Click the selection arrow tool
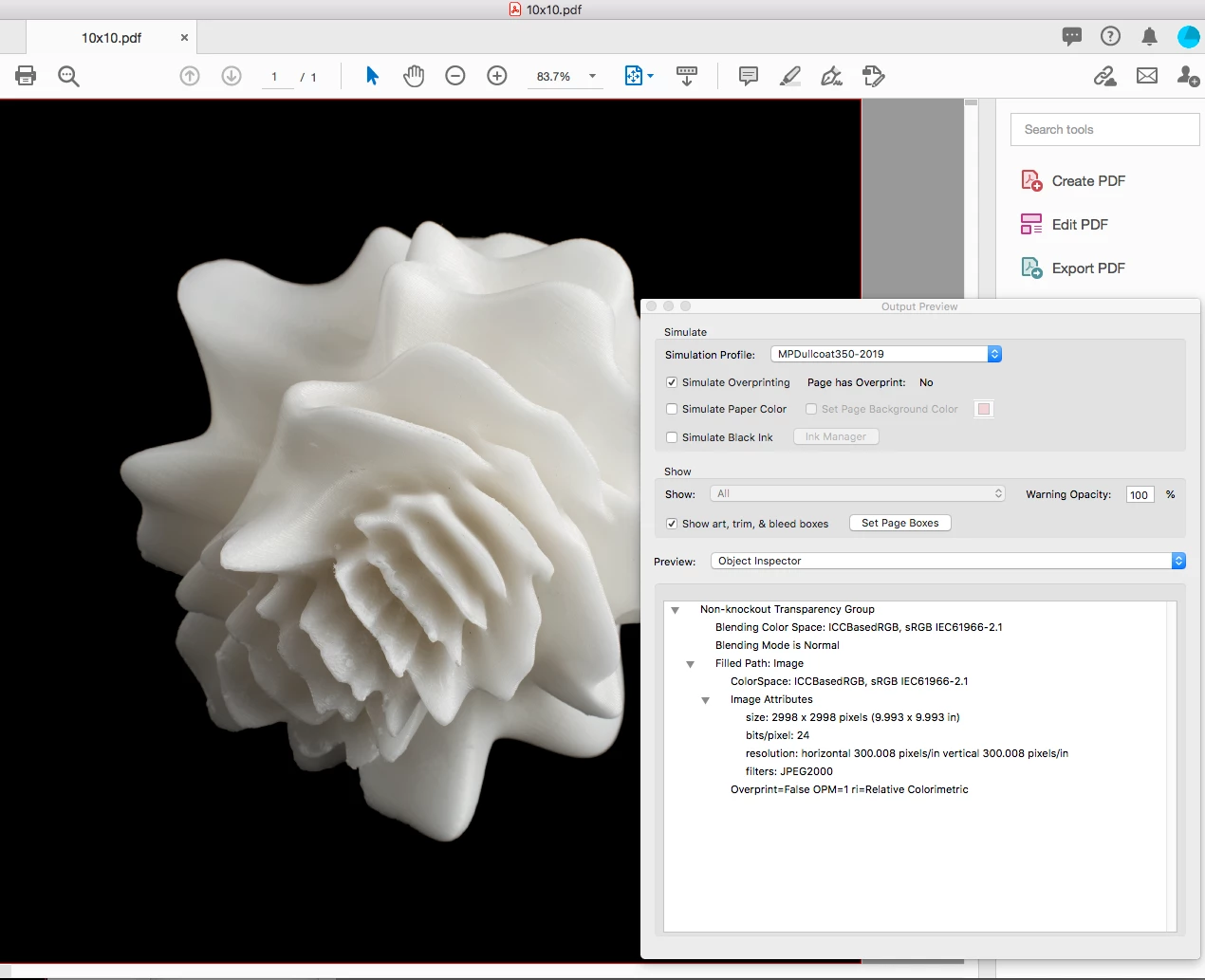 click(x=372, y=76)
